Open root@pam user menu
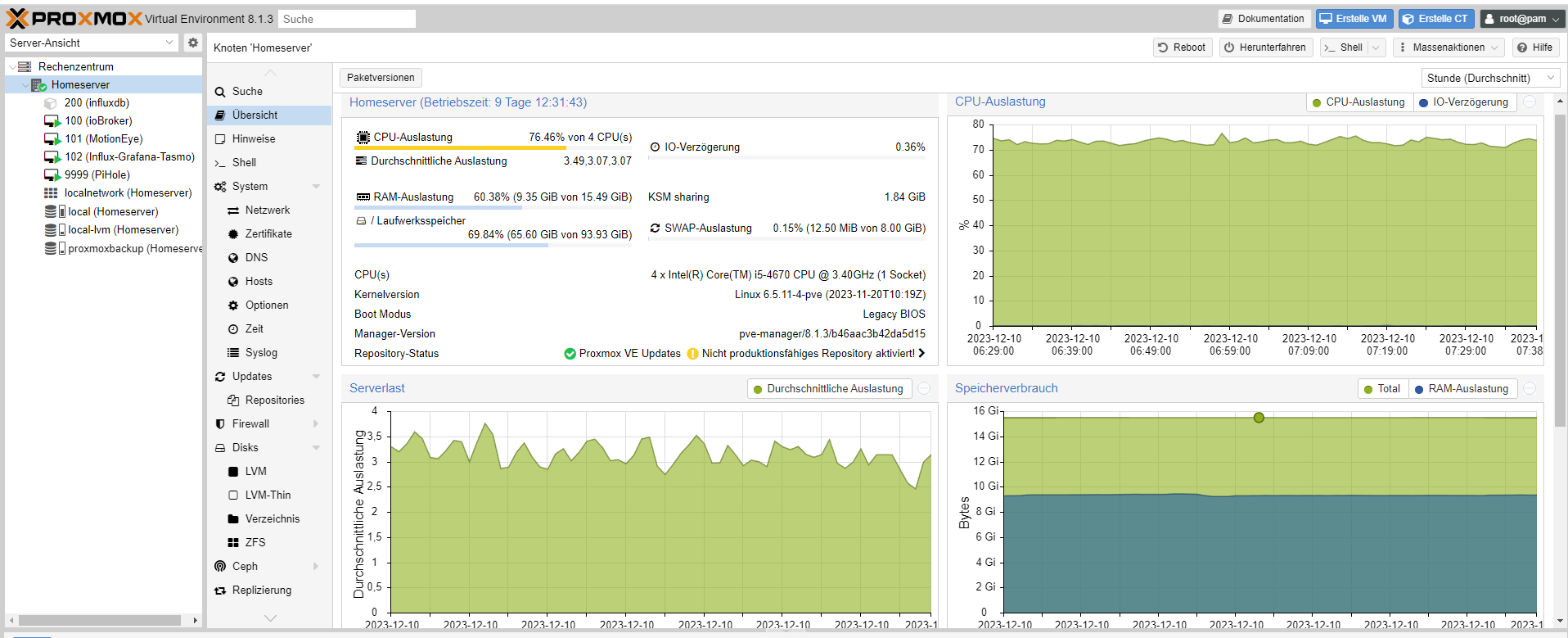This screenshot has width=1568, height=638. coord(1522,19)
